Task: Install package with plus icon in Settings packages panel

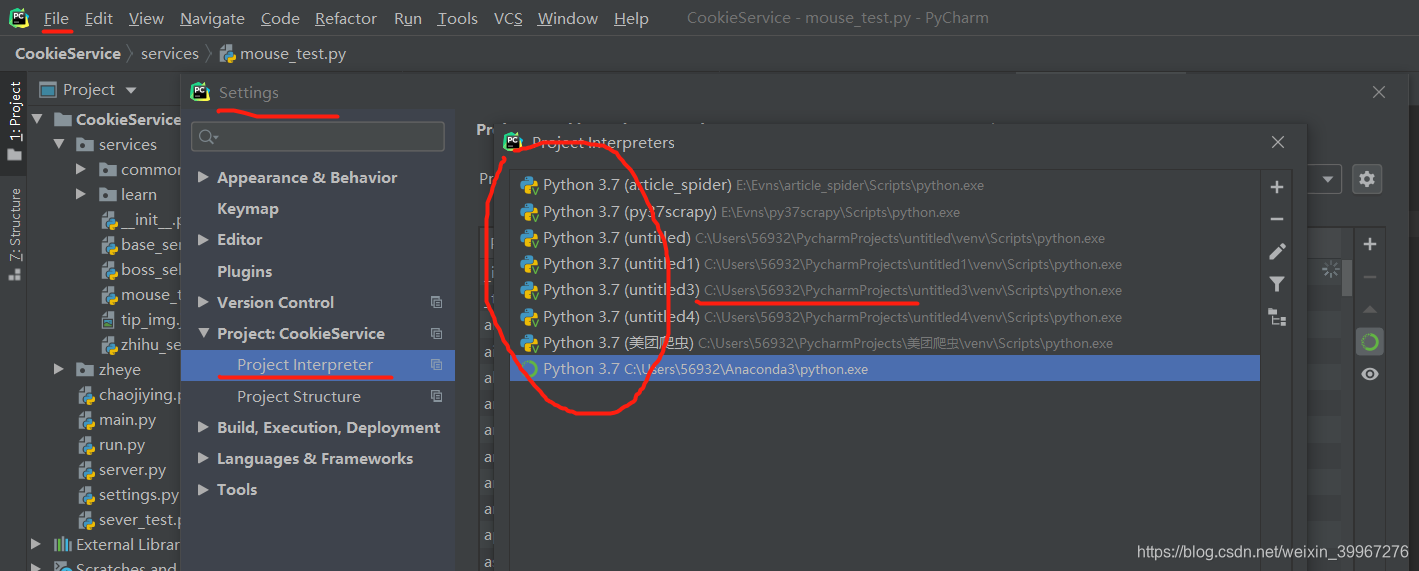Action: (x=1370, y=244)
